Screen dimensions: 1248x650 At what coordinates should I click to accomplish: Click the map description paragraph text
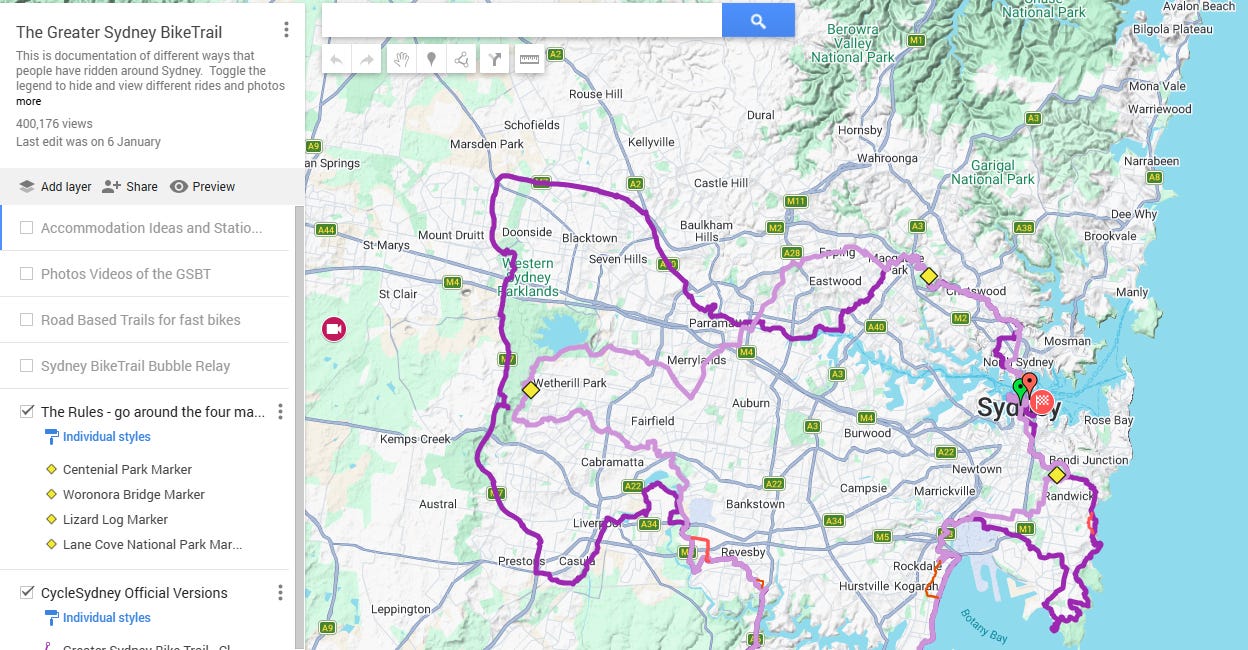150,71
